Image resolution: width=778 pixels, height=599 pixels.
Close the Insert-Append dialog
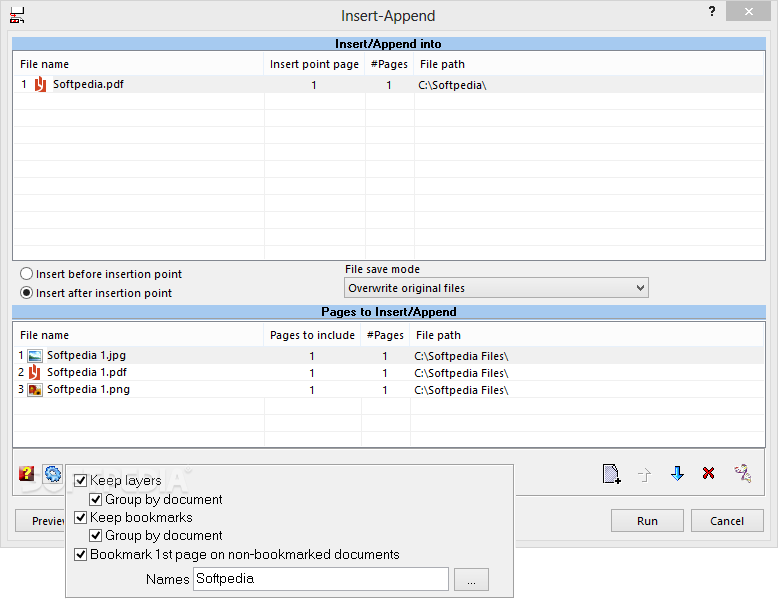click(748, 11)
